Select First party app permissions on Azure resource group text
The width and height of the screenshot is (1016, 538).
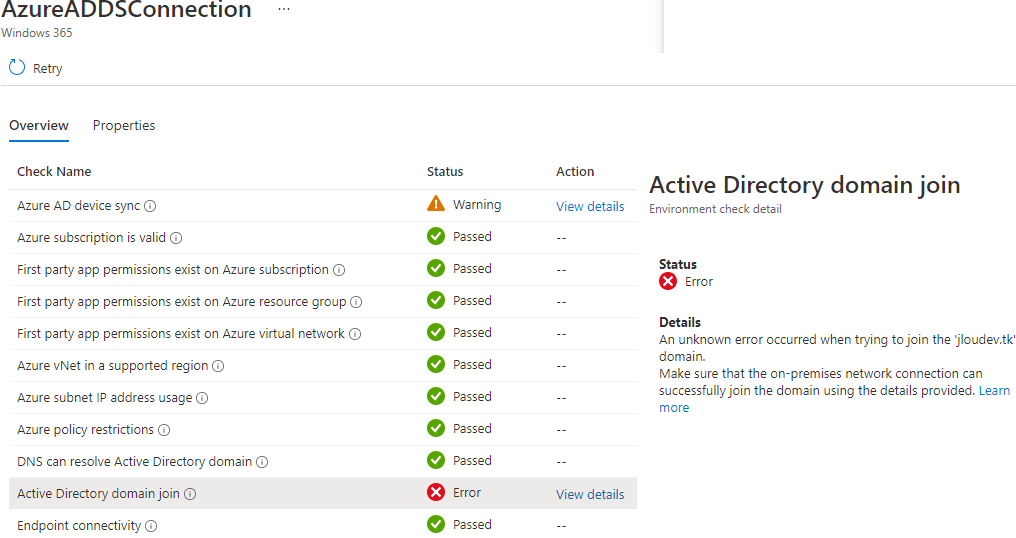click(181, 301)
